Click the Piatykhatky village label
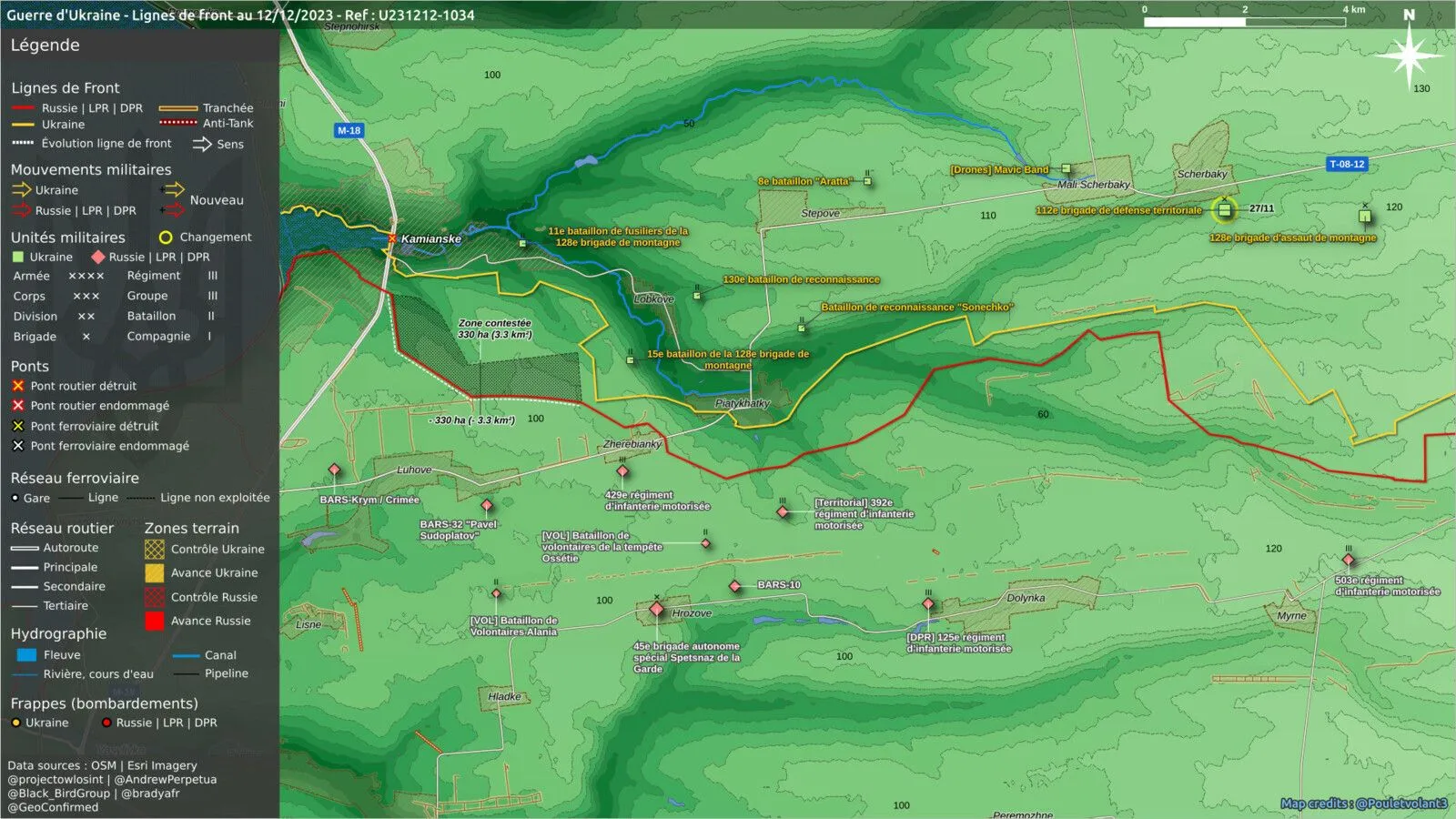The width and height of the screenshot is (1456, 819). [743, 403]
